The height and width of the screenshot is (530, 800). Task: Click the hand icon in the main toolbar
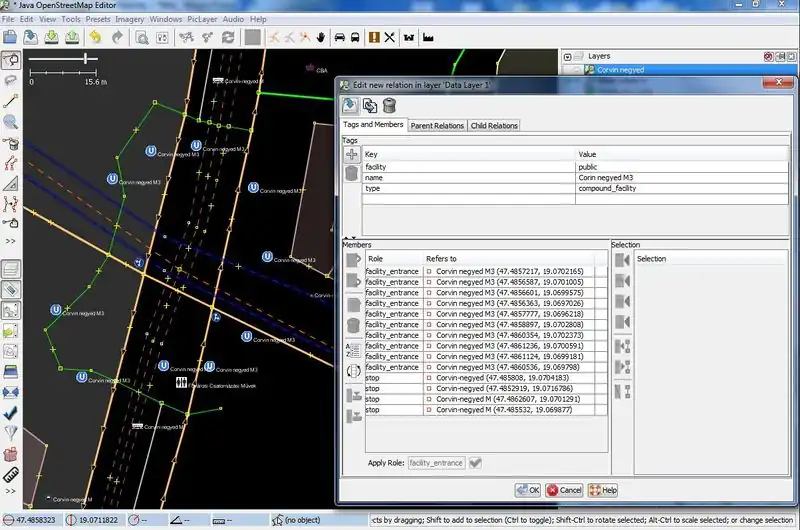click(x=320, y=37)
